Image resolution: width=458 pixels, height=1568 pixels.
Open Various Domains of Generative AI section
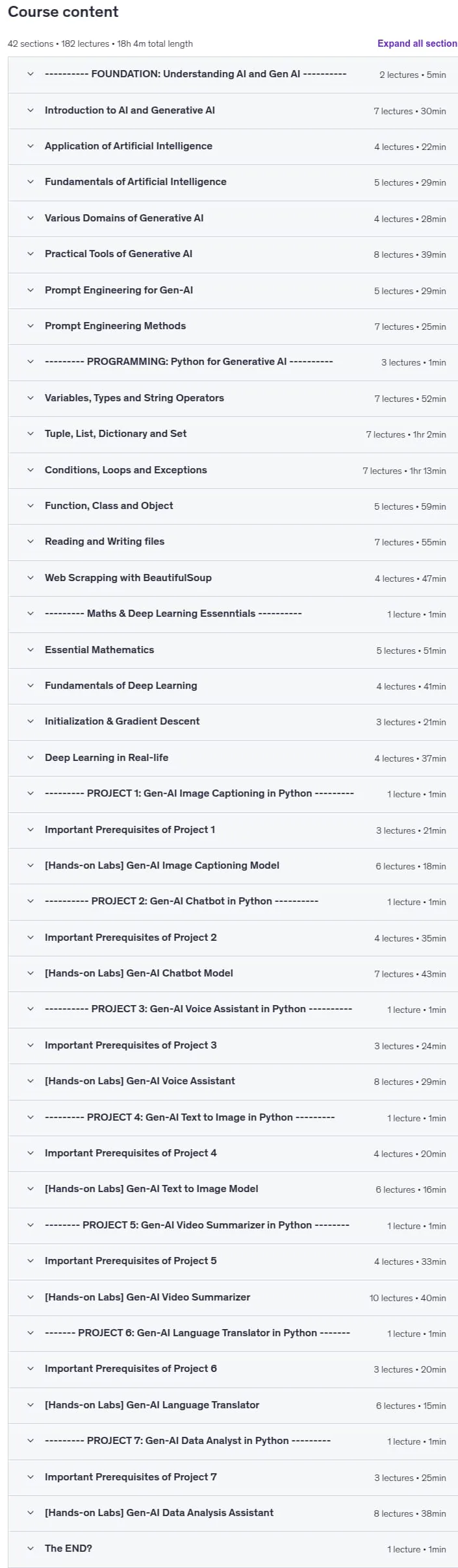pos(233,218)
